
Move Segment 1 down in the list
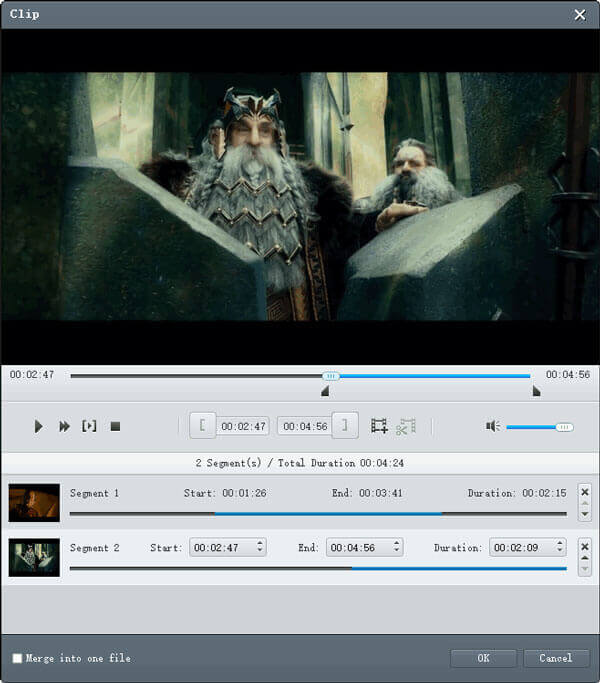click(x=585, y=514)
